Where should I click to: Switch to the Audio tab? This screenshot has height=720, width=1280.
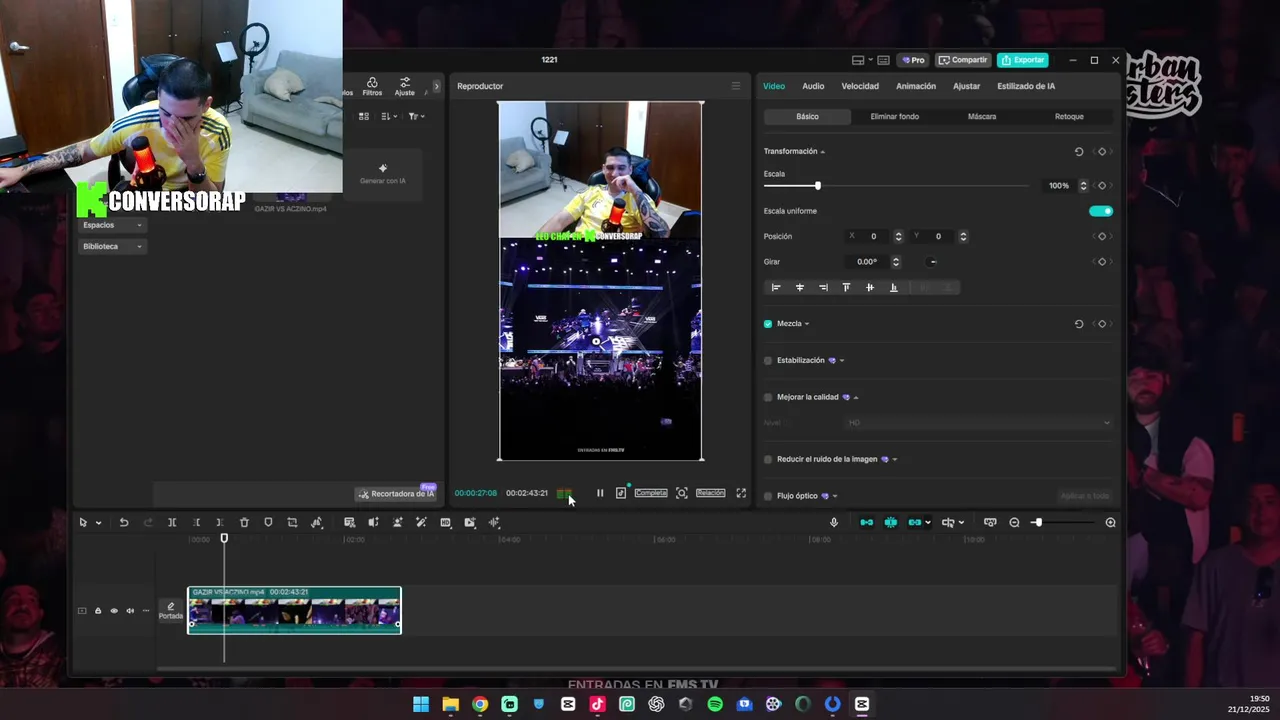click(x=813, y=86)
